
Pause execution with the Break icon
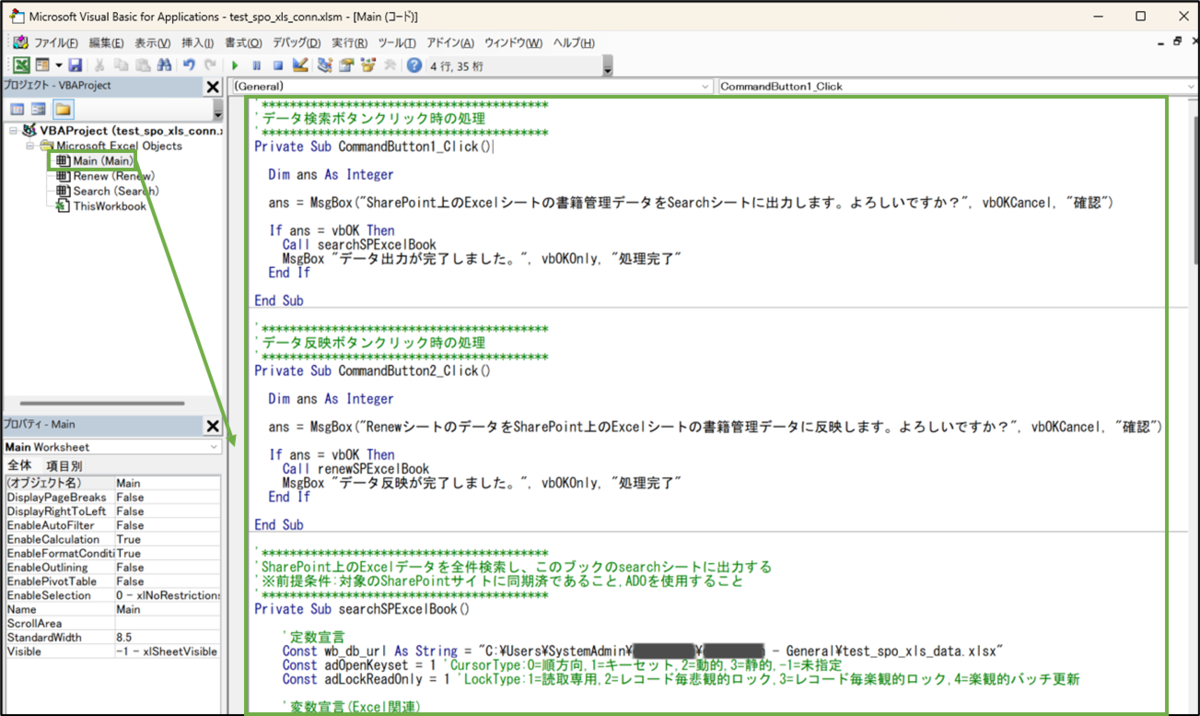[257, 65]
